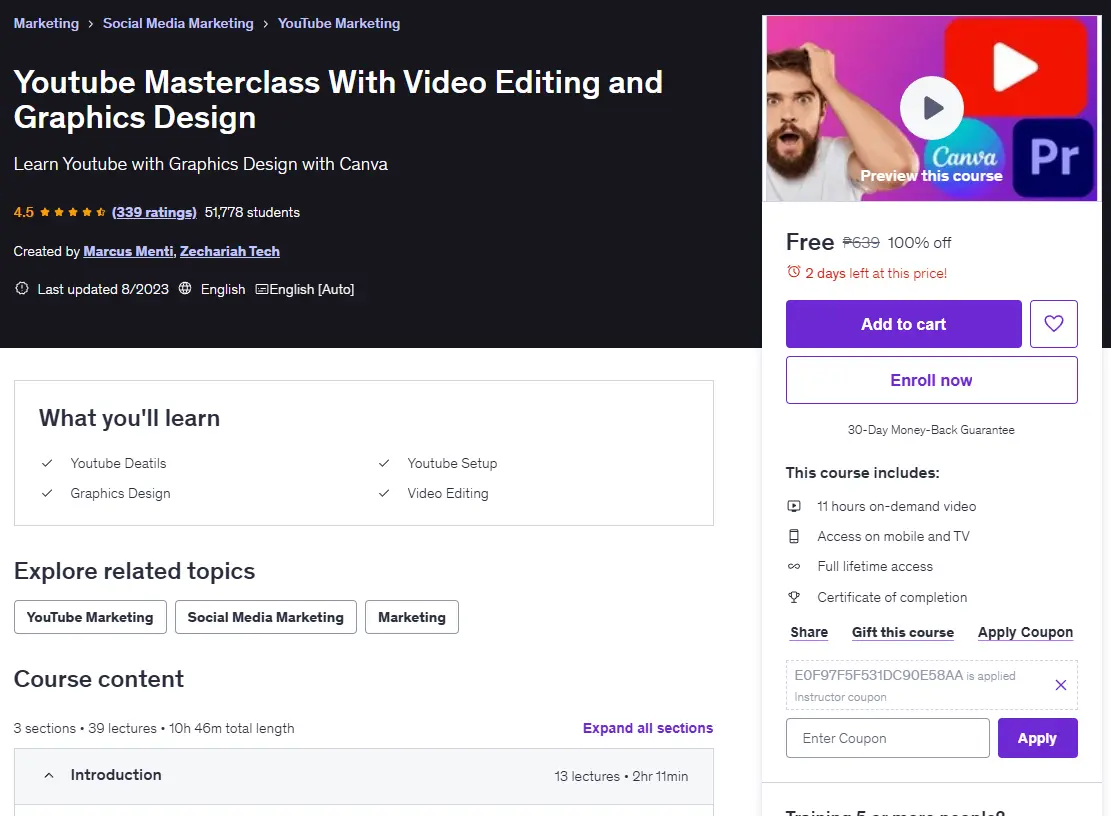This screenshot has height=816, width=1111.
Task: Play the course preview video
Action: [x=931, y=108]
